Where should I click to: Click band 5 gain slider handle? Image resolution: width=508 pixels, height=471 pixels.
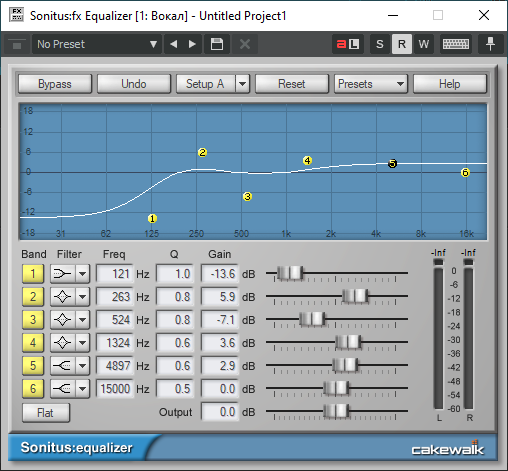(x=345, y=365)
